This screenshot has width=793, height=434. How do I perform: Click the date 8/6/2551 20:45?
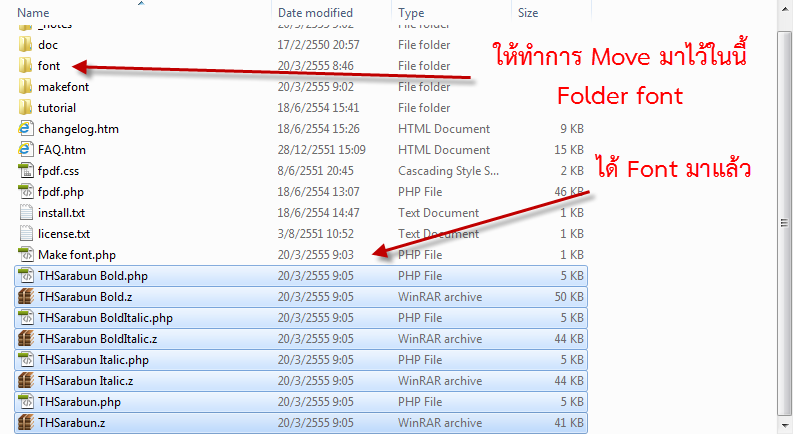315,171
